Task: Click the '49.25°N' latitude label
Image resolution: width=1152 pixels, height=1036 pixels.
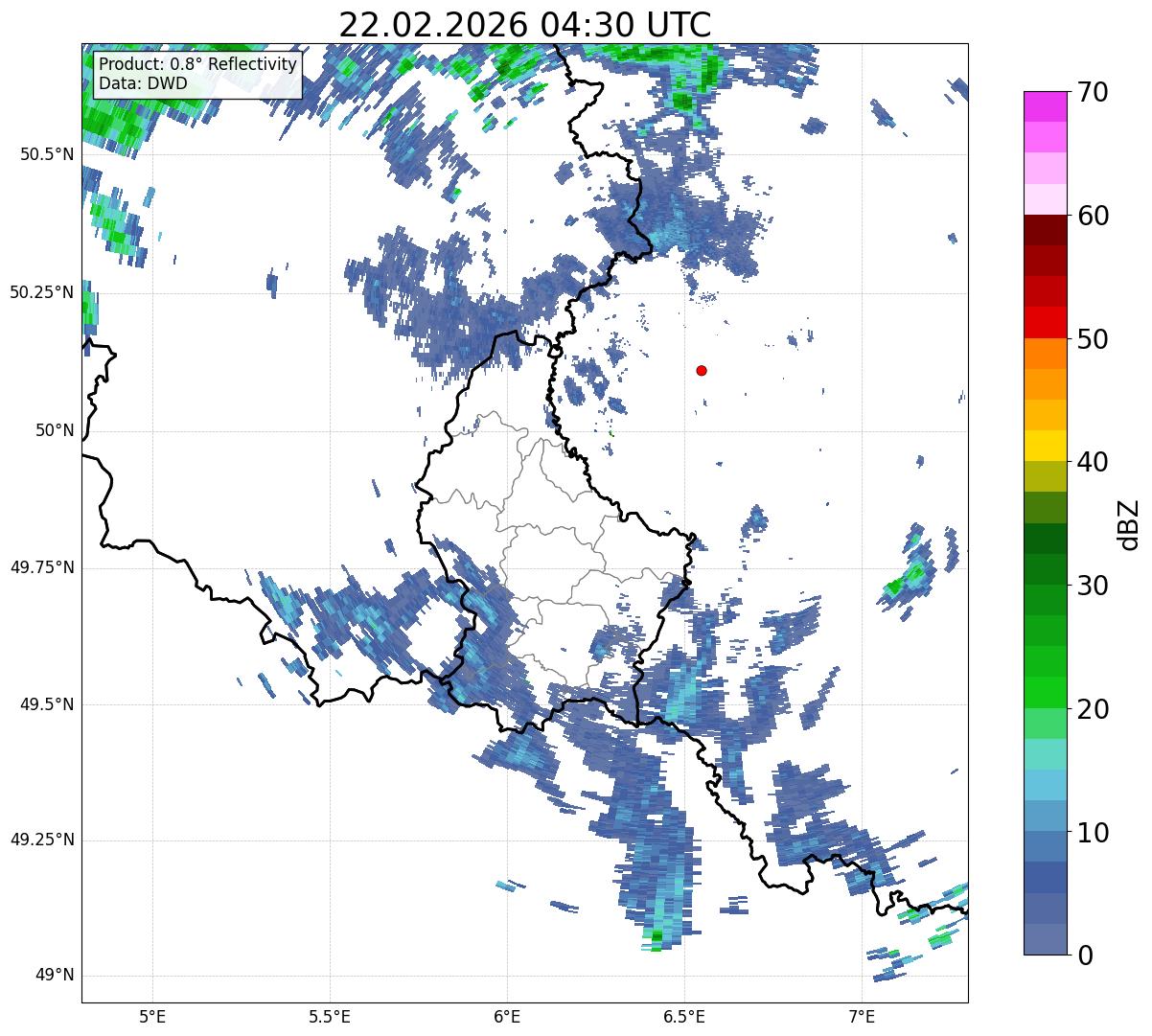Action: coord(42,840)
